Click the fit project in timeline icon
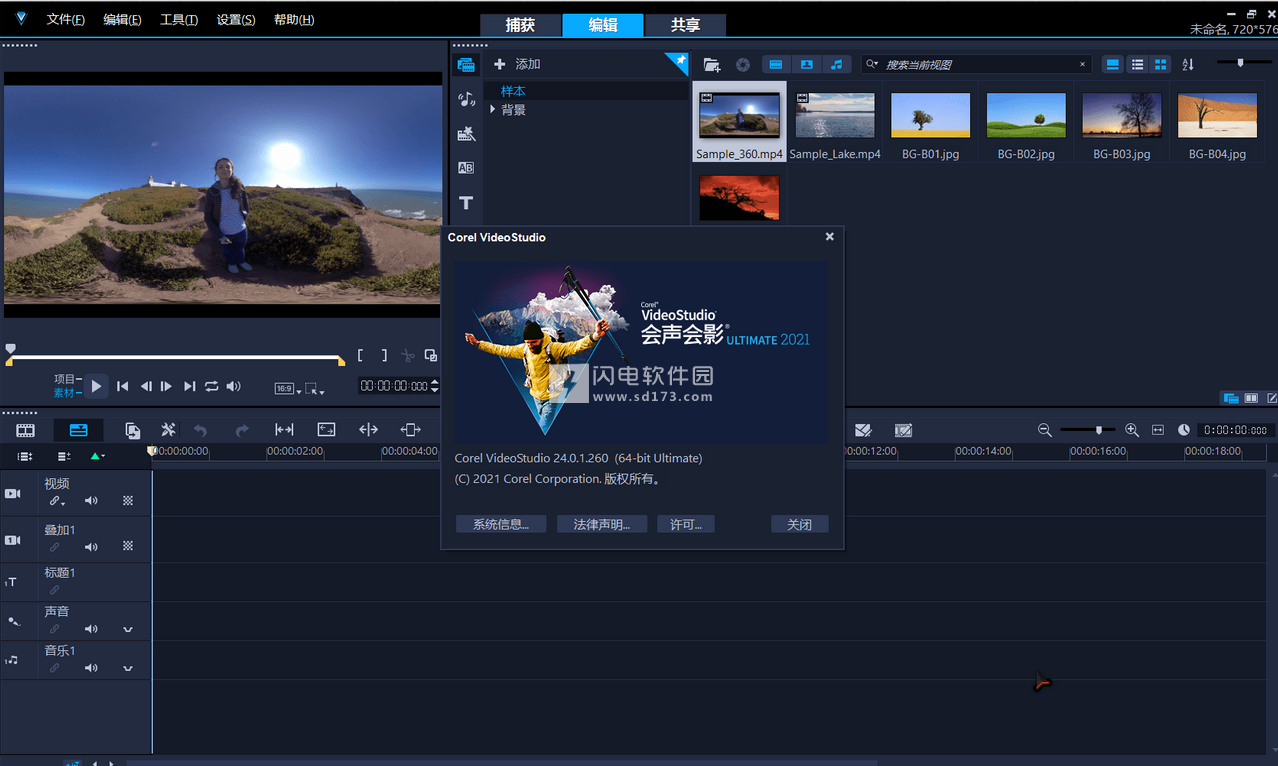Image resolution: width=1278 pixels, height=766 pixels. tap(1158, 430)
